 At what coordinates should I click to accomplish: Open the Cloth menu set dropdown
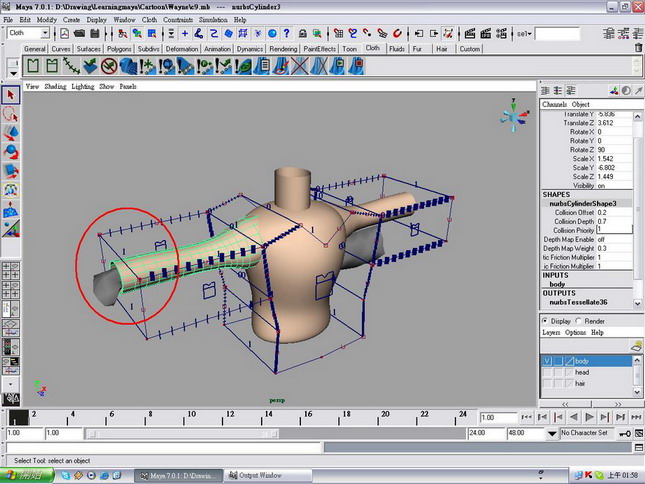[x=45, y=33]
